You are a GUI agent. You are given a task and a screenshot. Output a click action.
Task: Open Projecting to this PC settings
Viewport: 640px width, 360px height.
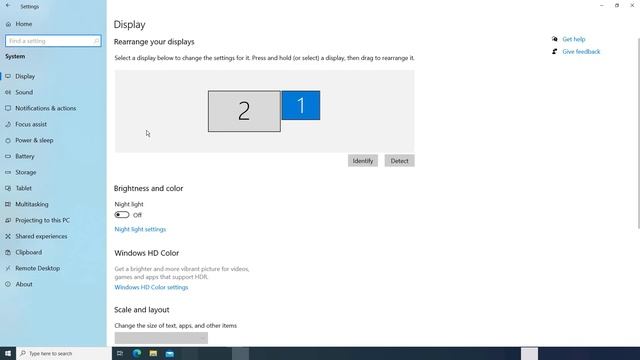(x=42, y=220)
